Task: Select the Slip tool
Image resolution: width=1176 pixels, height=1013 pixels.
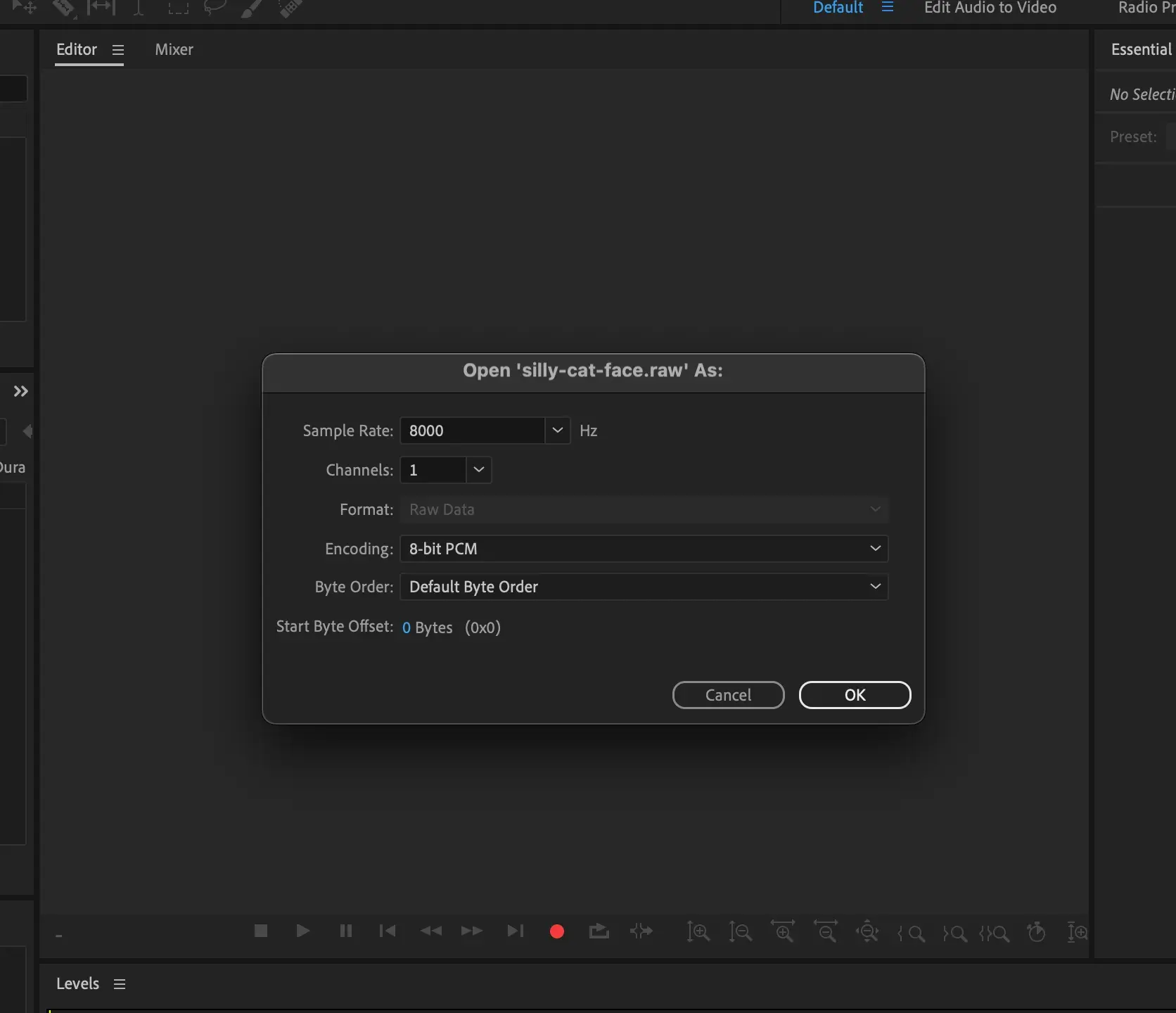Action: click(101, 7)
